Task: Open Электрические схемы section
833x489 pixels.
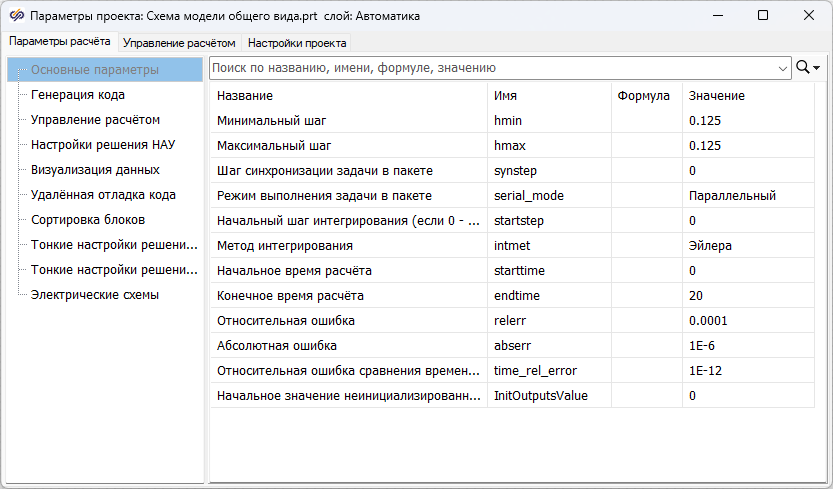Action: 95,295
